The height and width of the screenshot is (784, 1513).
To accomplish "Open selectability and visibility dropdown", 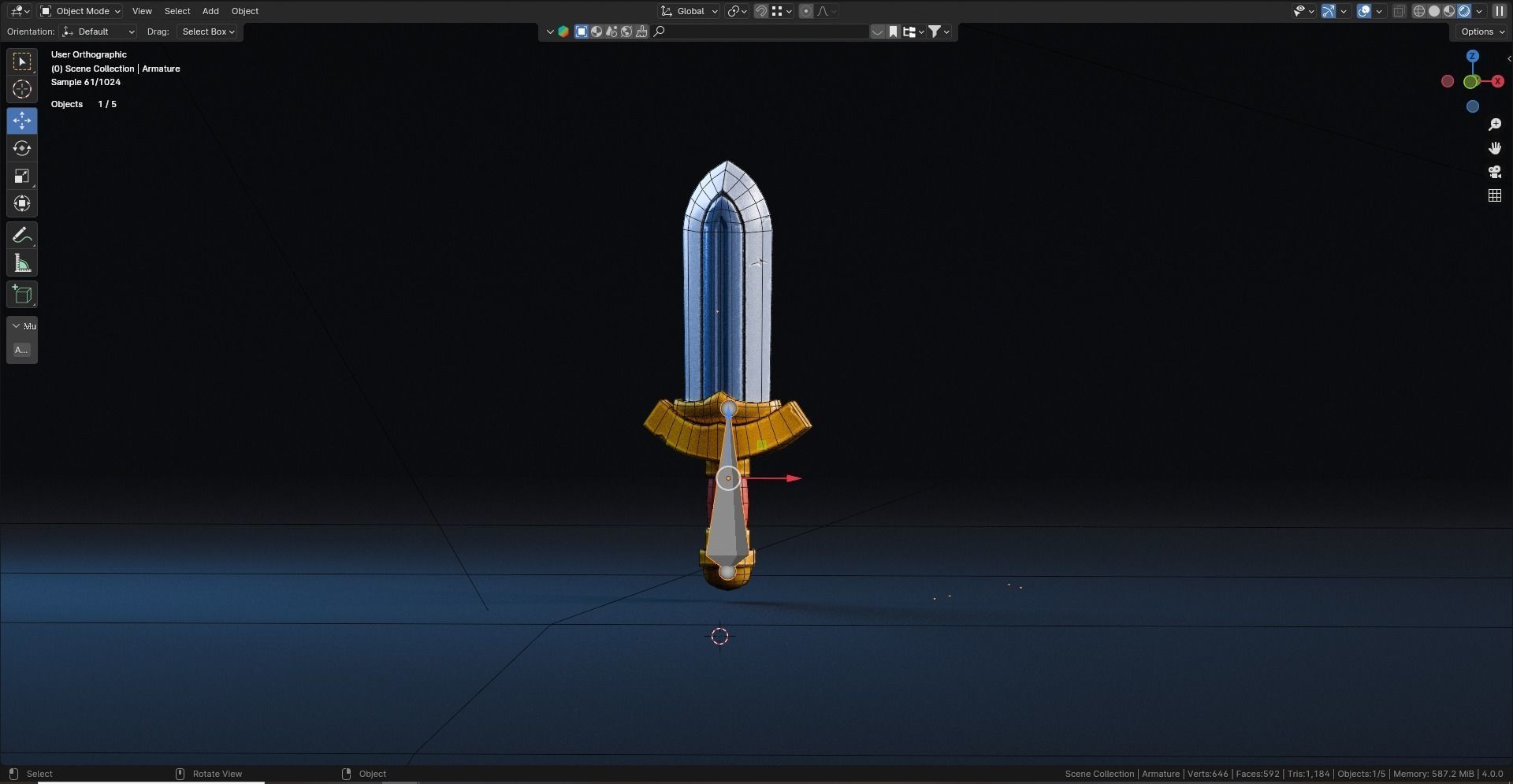I will pyautogui.click(x=1303, y=11).
